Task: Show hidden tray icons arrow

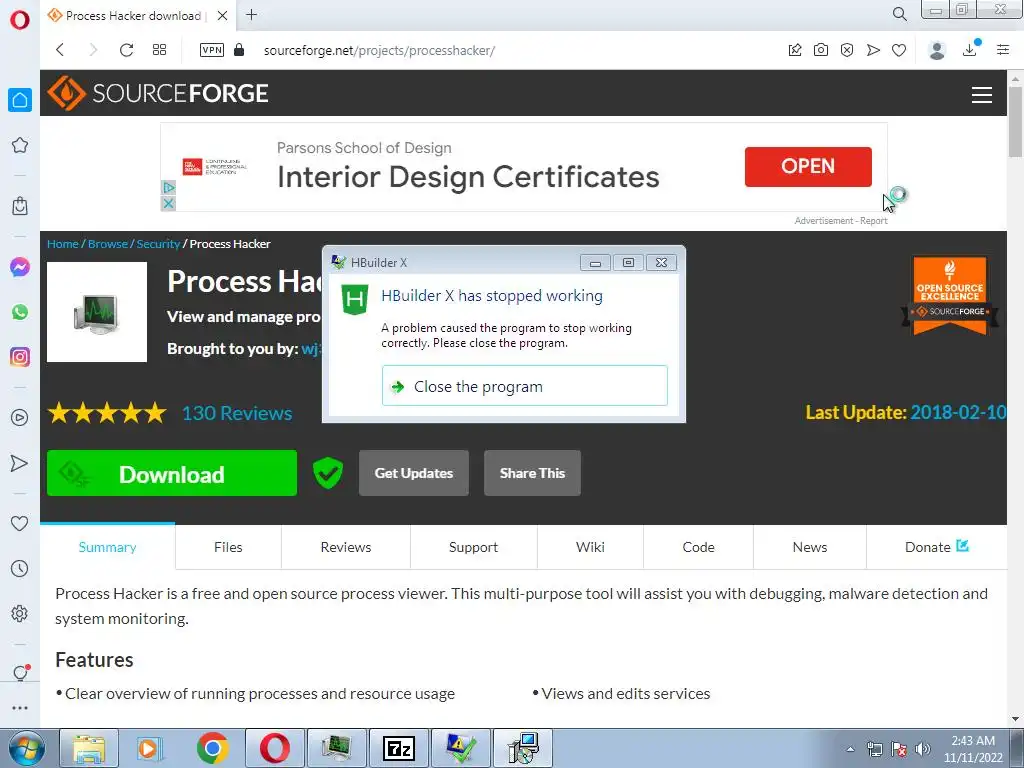Action: (850, 749)
